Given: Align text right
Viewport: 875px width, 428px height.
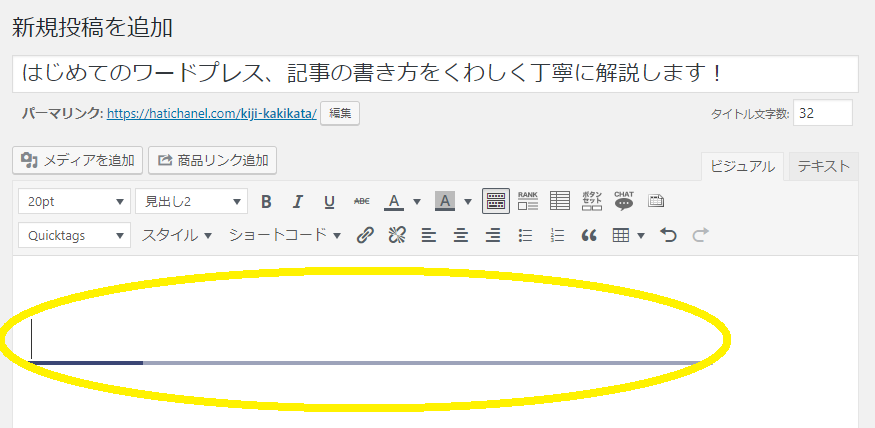Looking at the screenshot, I should click(493, 235).
